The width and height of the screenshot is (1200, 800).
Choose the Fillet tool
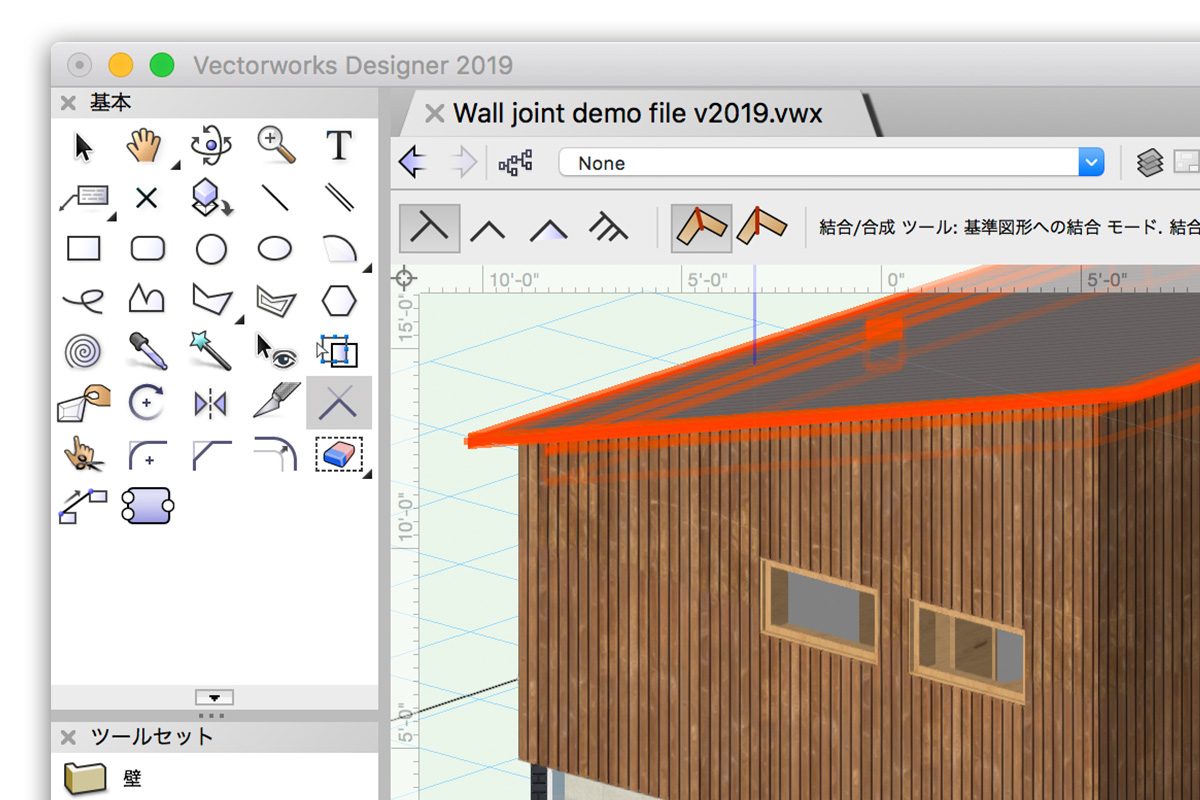point(147,455)
